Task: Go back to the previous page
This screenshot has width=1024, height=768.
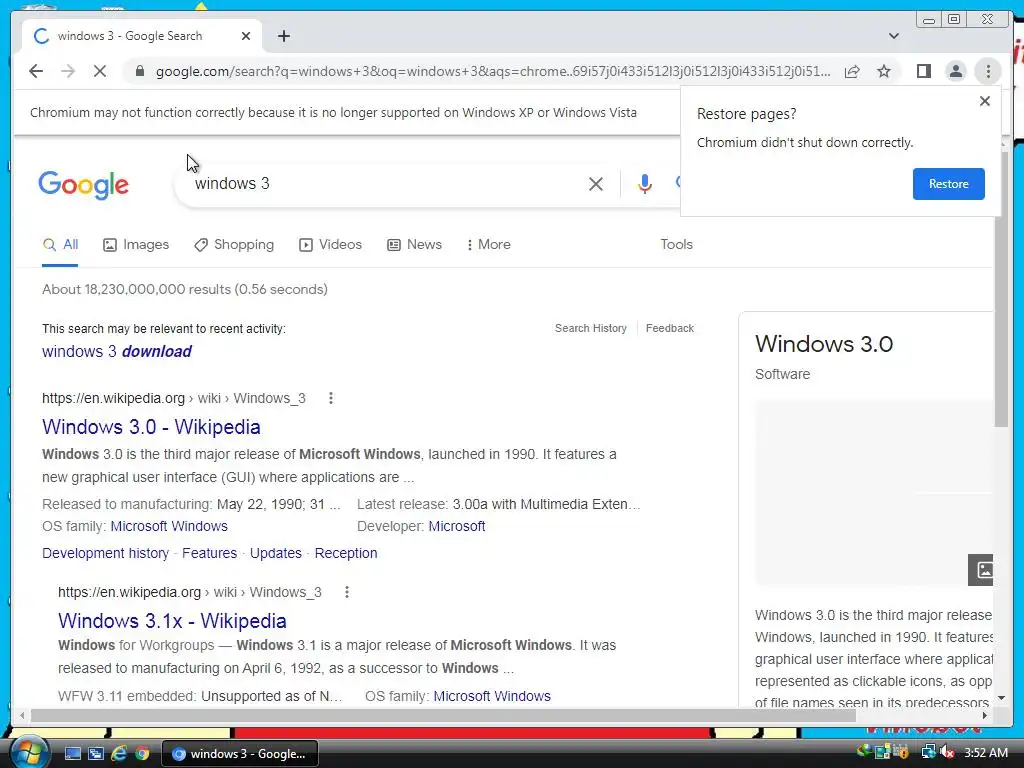Action: pos(36,71)
